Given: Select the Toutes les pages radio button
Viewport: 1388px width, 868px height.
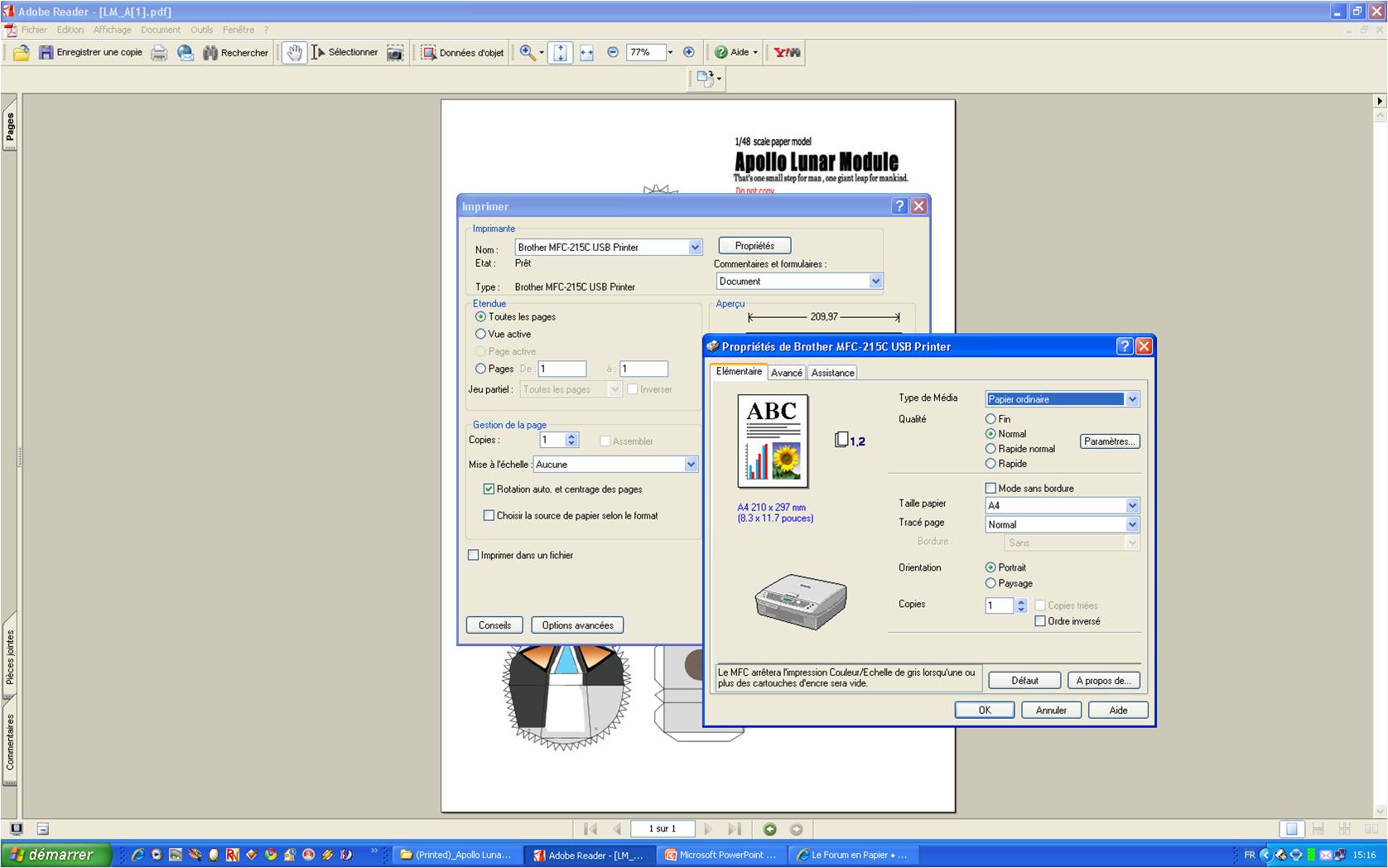Looking at the screenshot, I should click(x=480, y=316).
